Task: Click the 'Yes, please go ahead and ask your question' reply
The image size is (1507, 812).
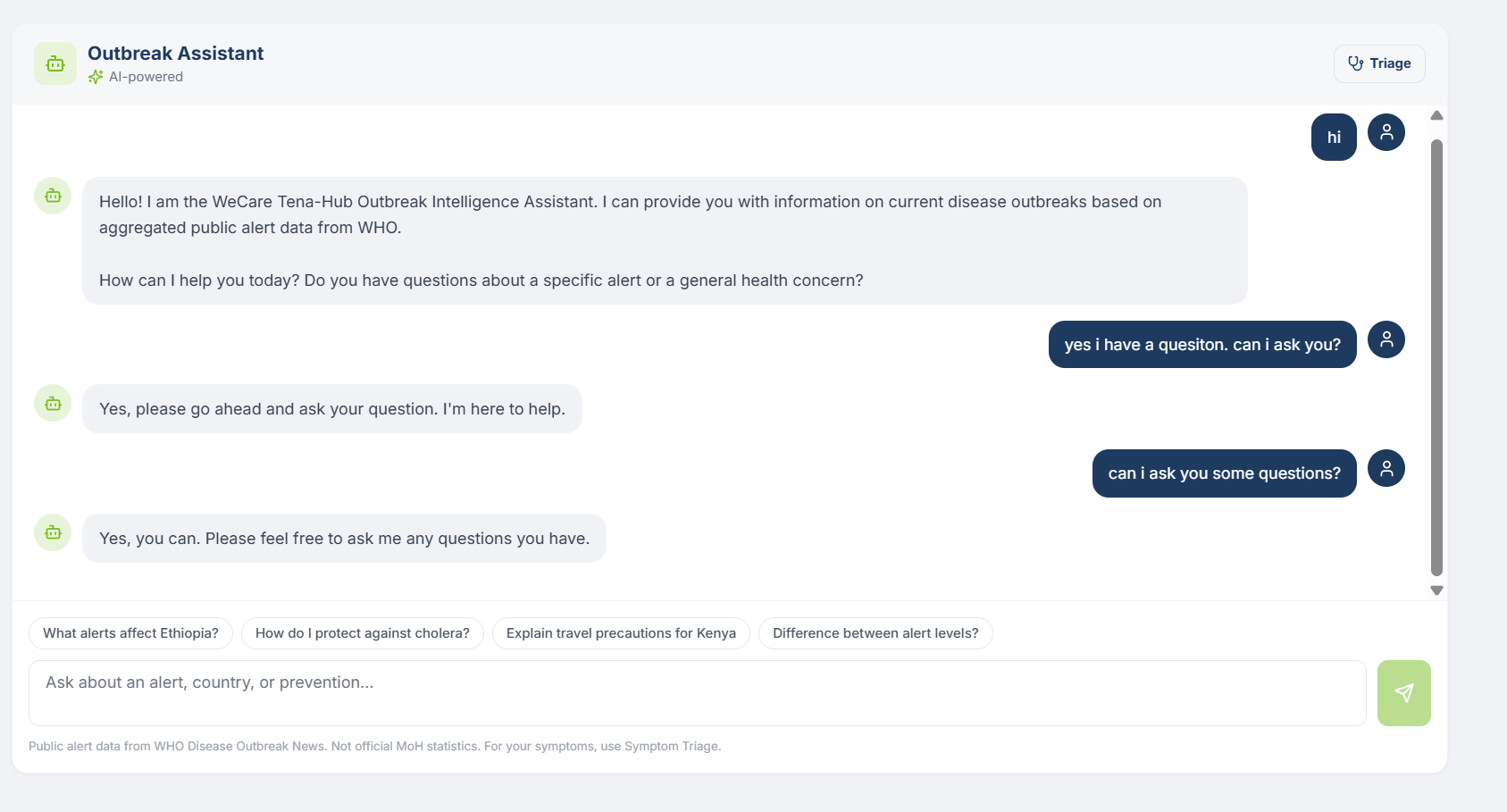Action: tap(332, 409)
